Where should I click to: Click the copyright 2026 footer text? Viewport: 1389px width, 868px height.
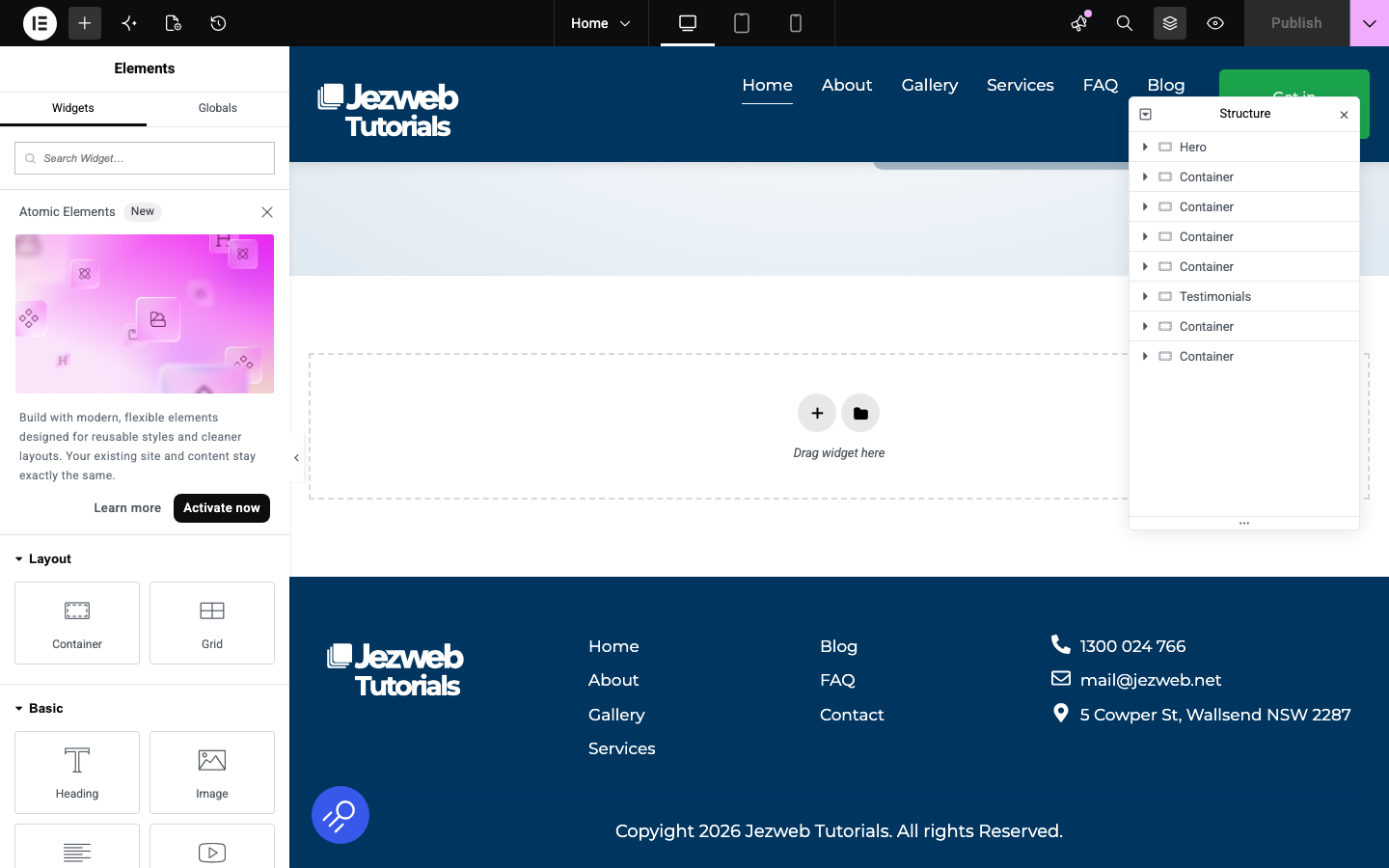click(x=839, y=831)
